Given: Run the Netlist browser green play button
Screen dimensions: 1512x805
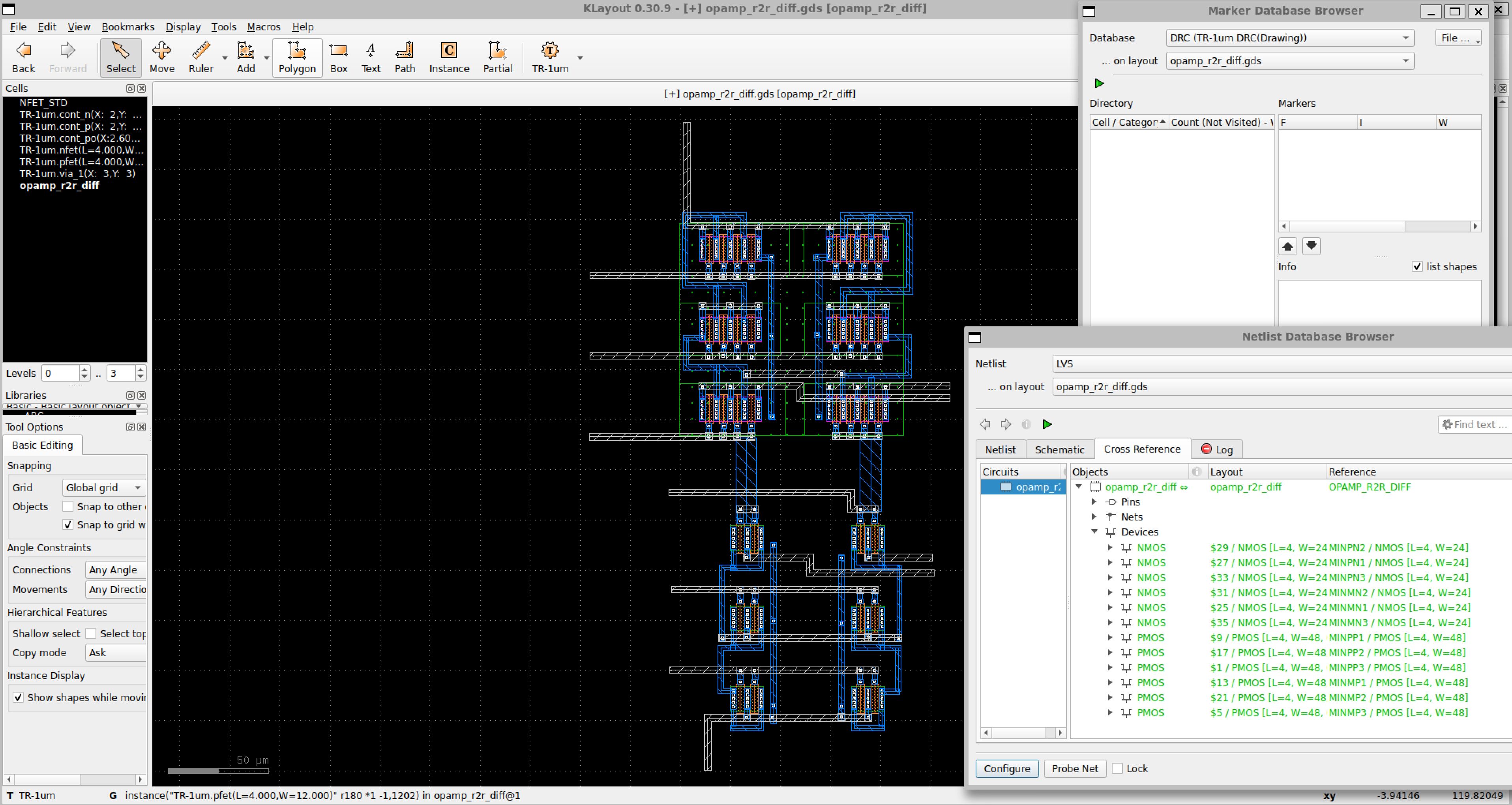Looking at the screenshot, I should coord(1047,424).
